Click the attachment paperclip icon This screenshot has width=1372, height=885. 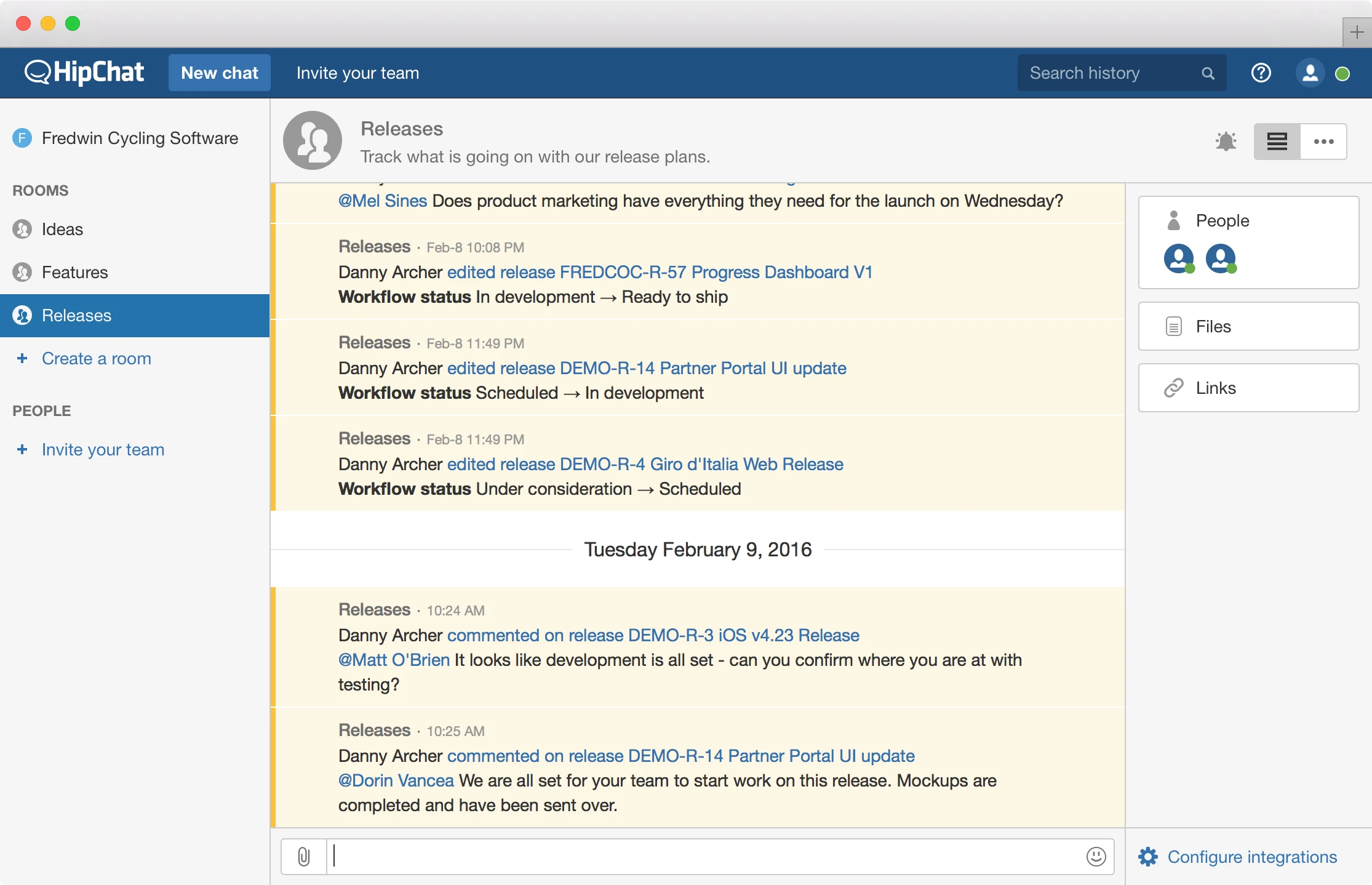(304, 856)
